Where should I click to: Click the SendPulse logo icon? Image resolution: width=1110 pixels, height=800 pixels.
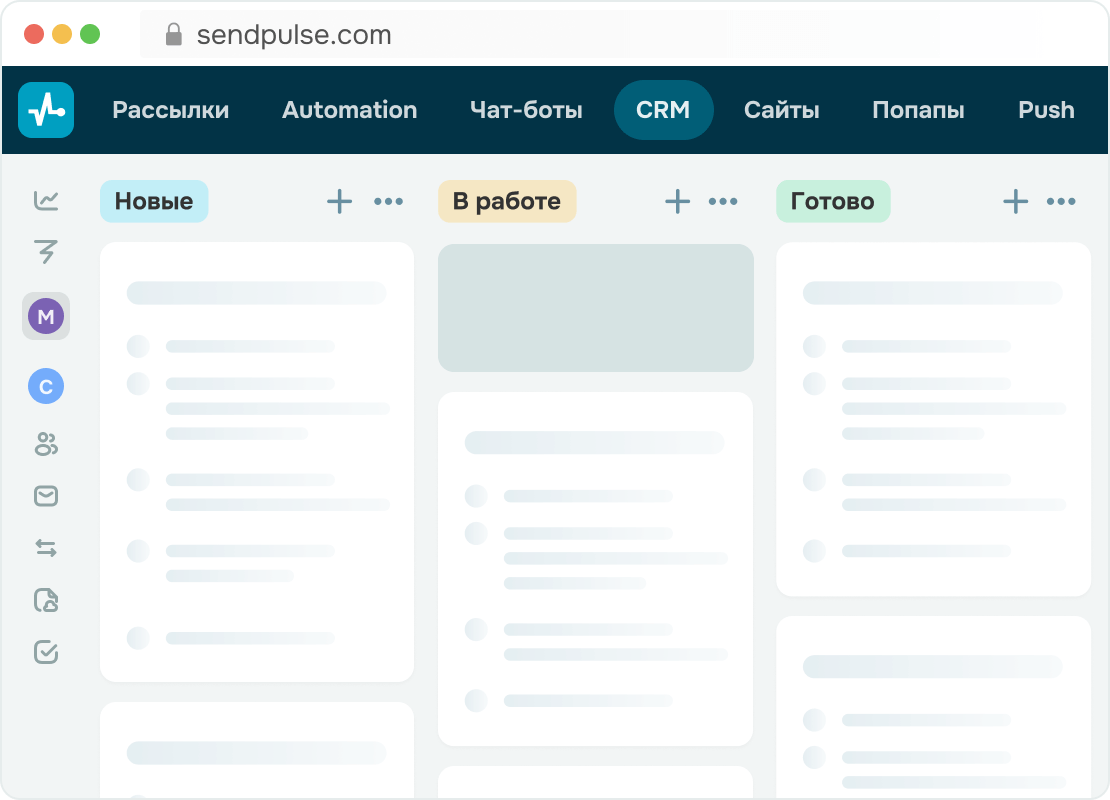tap(46, 110)
